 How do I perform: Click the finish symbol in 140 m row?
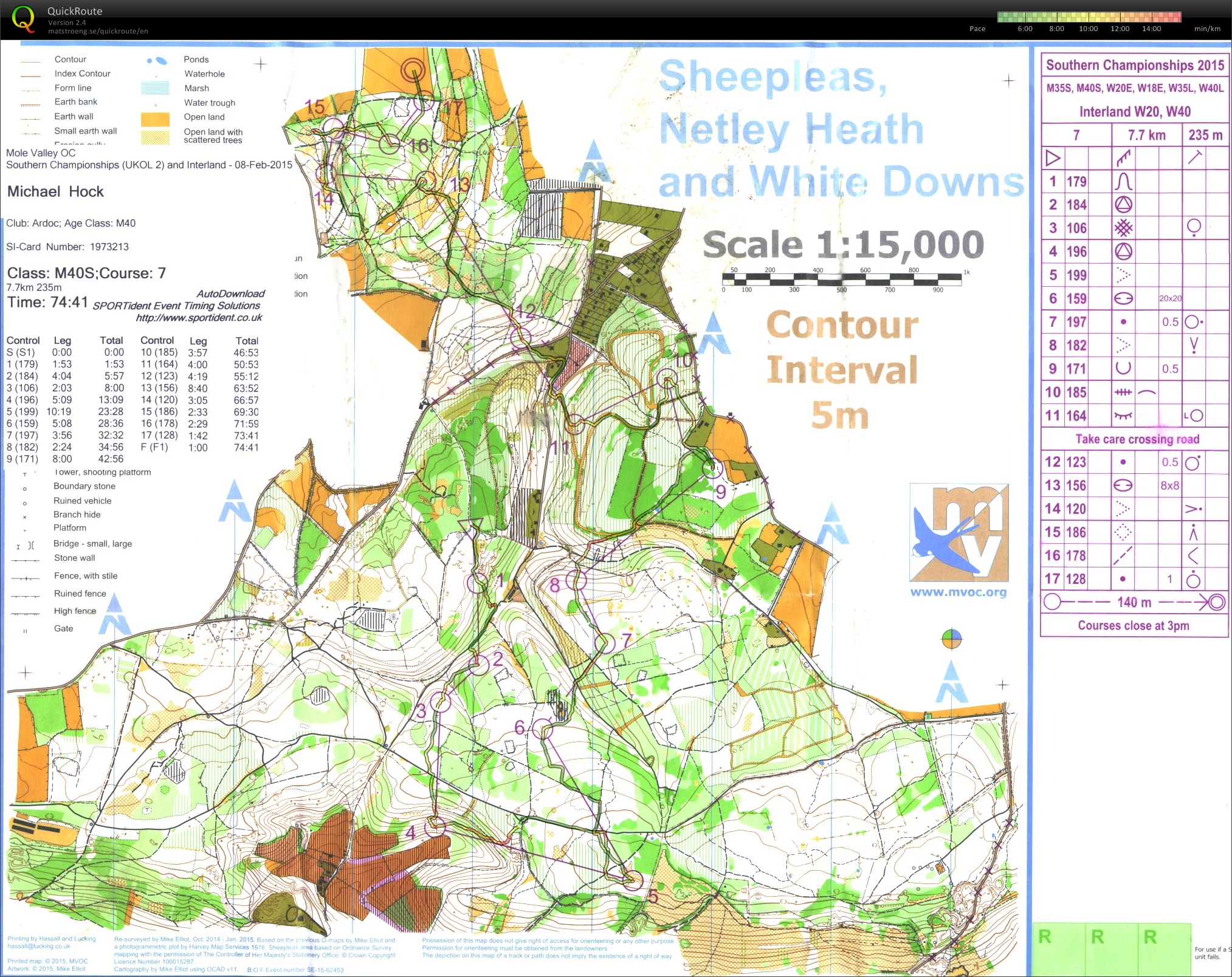(1216, 602)
